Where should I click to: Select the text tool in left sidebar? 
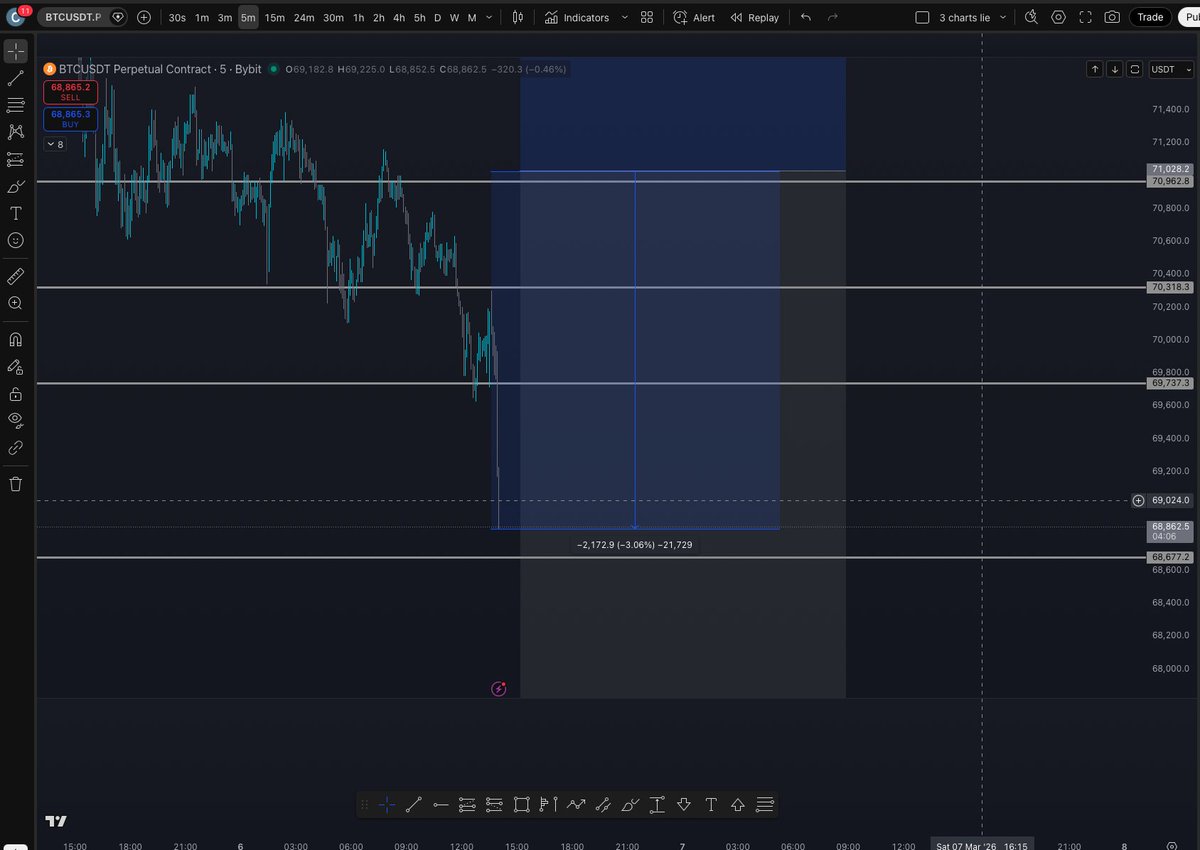point(16,213)
